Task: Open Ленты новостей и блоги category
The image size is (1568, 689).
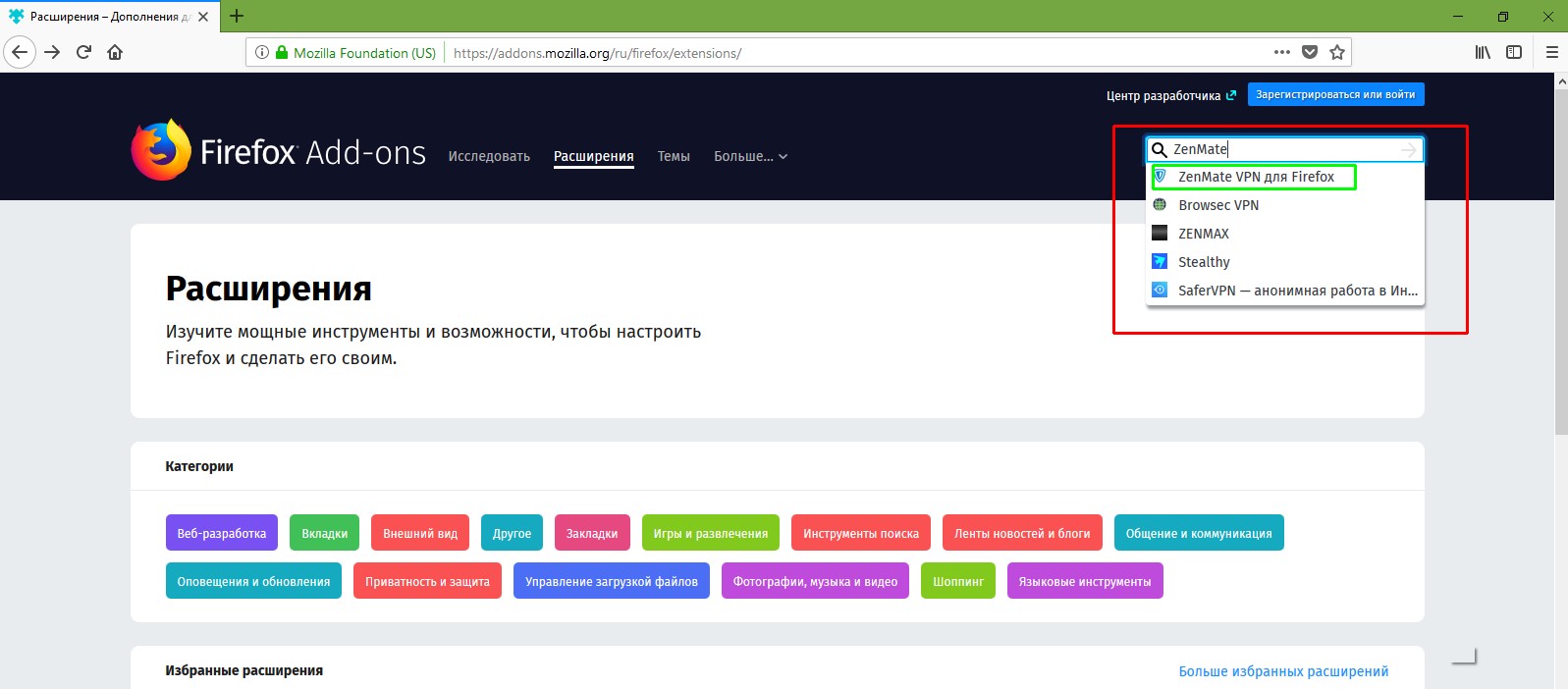Action: (x=1022, y=533)
